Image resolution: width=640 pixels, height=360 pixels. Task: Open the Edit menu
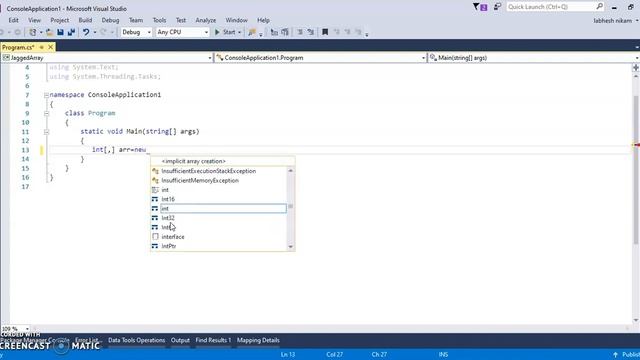(13, 20)
